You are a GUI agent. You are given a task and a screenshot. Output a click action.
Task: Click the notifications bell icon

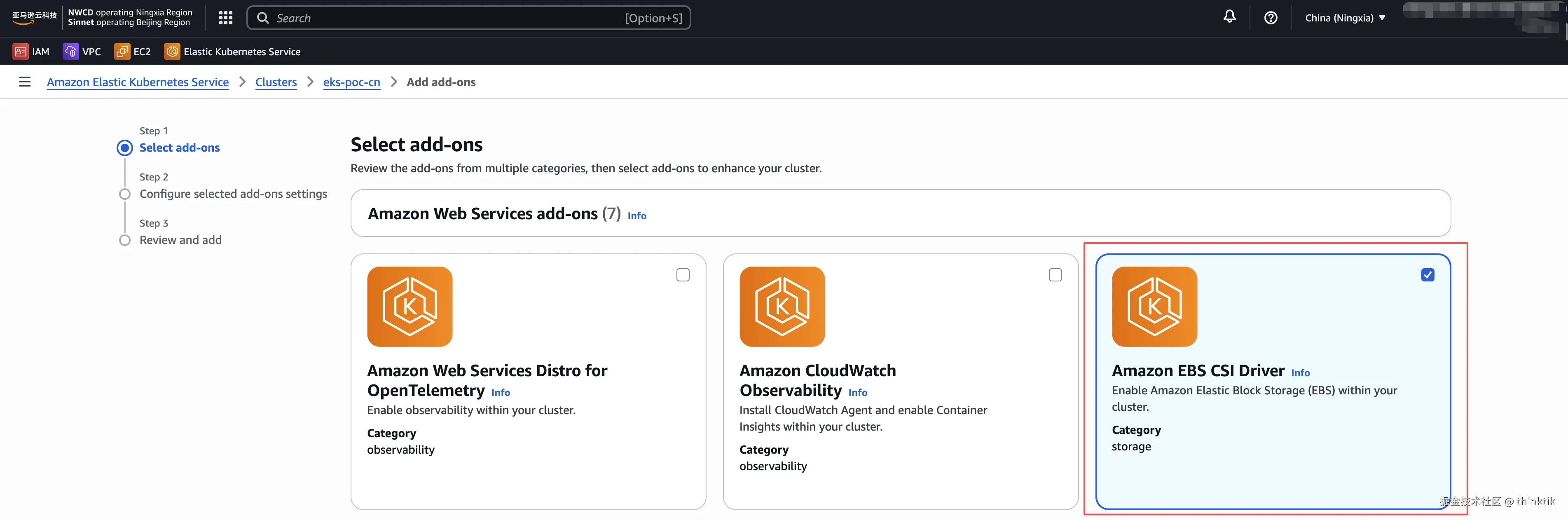[1230, 17]
